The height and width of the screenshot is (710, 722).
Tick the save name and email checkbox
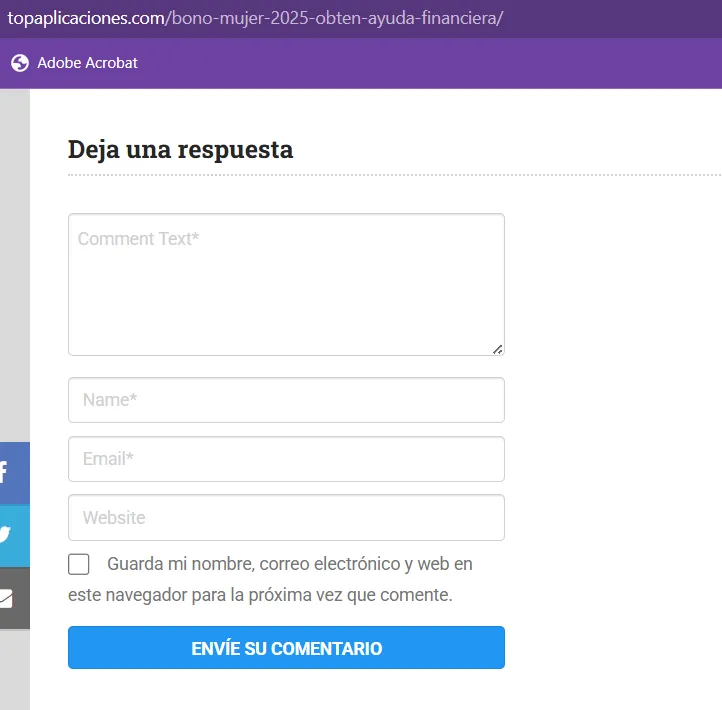click(x=79, y=564)
